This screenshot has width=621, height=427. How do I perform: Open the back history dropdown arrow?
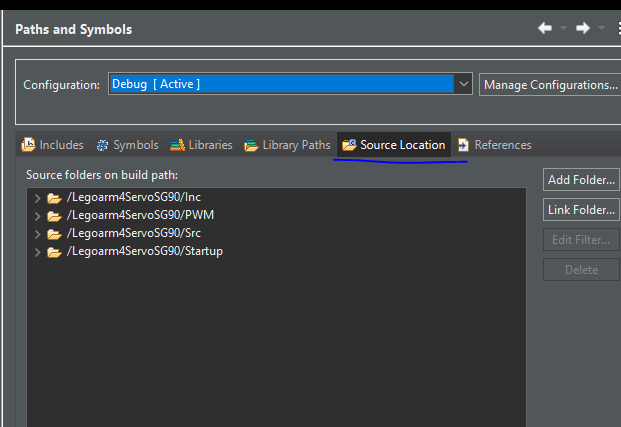tap(563, 28)
